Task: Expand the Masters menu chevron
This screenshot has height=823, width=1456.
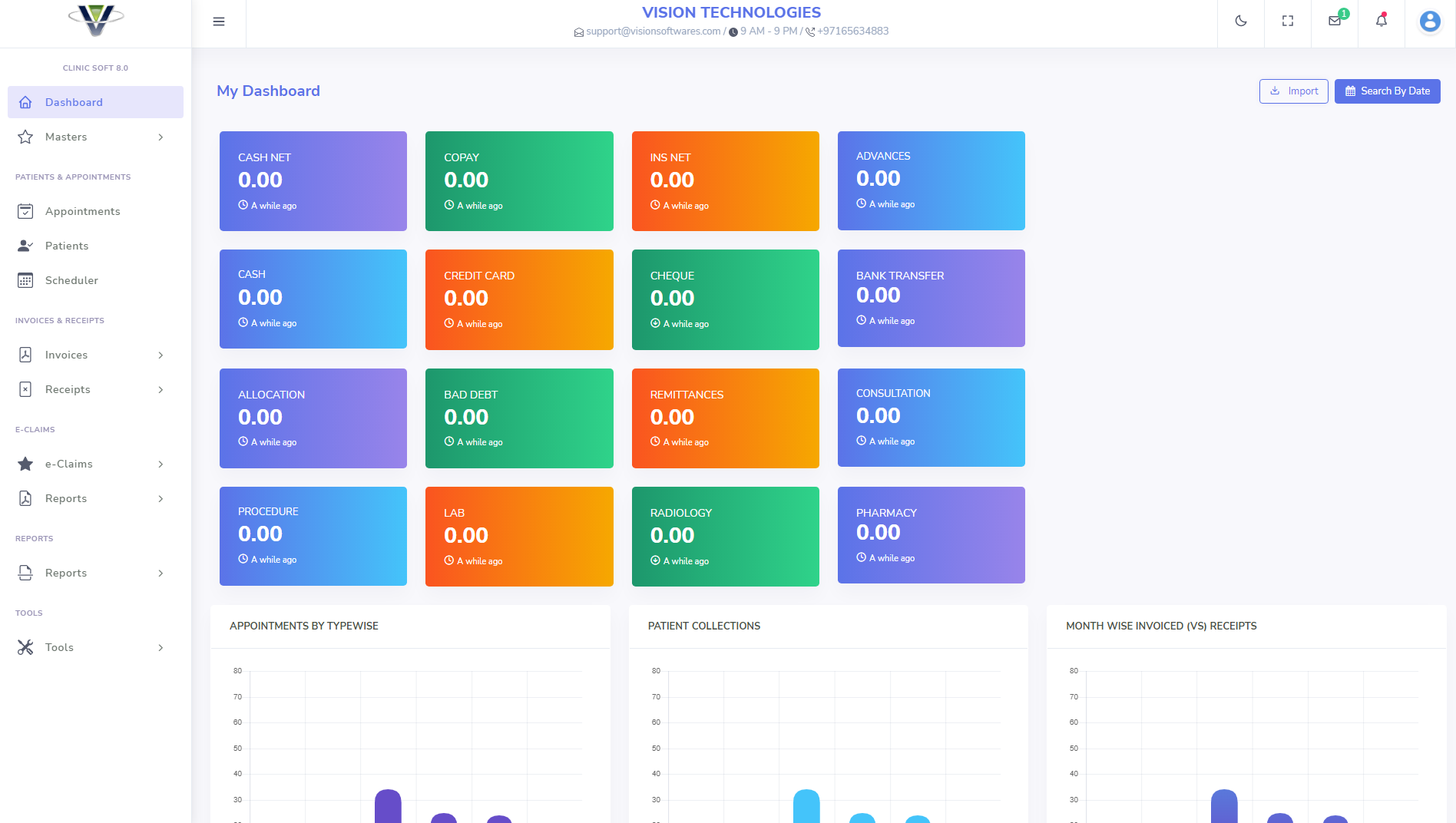Action: (160, 137)
